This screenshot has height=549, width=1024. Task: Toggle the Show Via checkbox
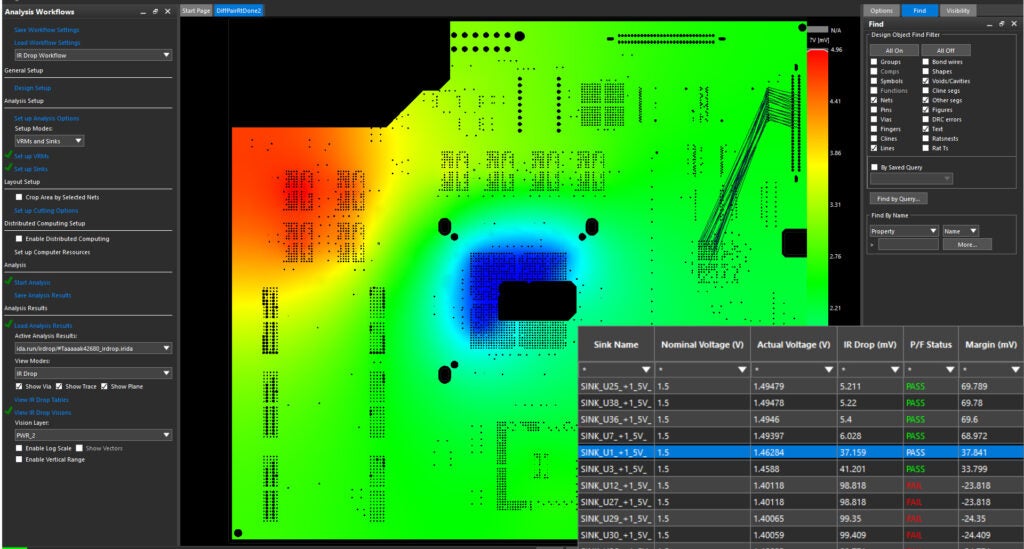click(x=19, y=386)
